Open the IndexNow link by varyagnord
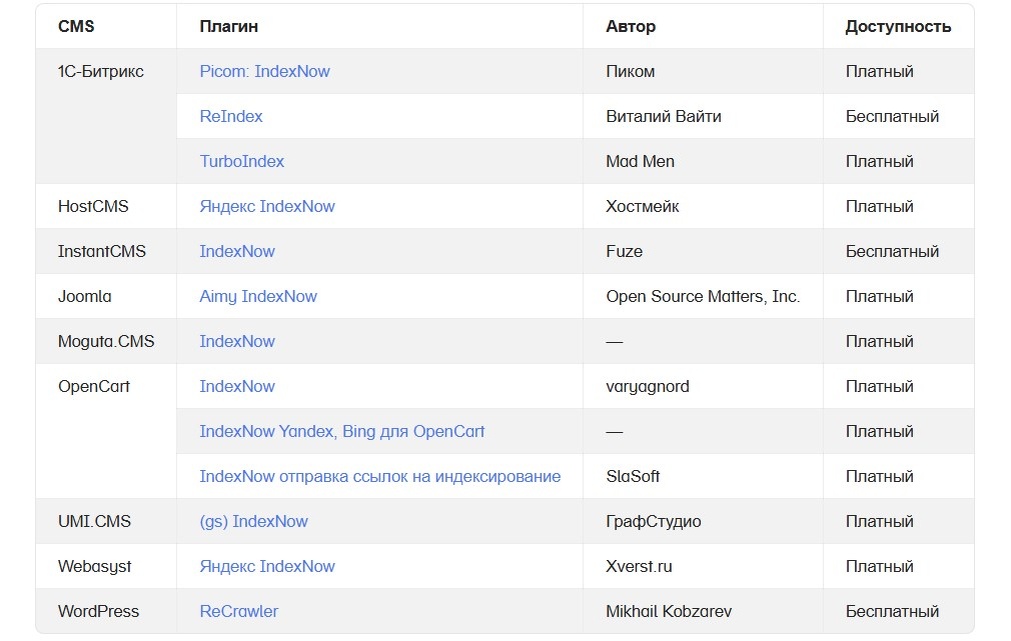1011x641 pixels. 237,387
